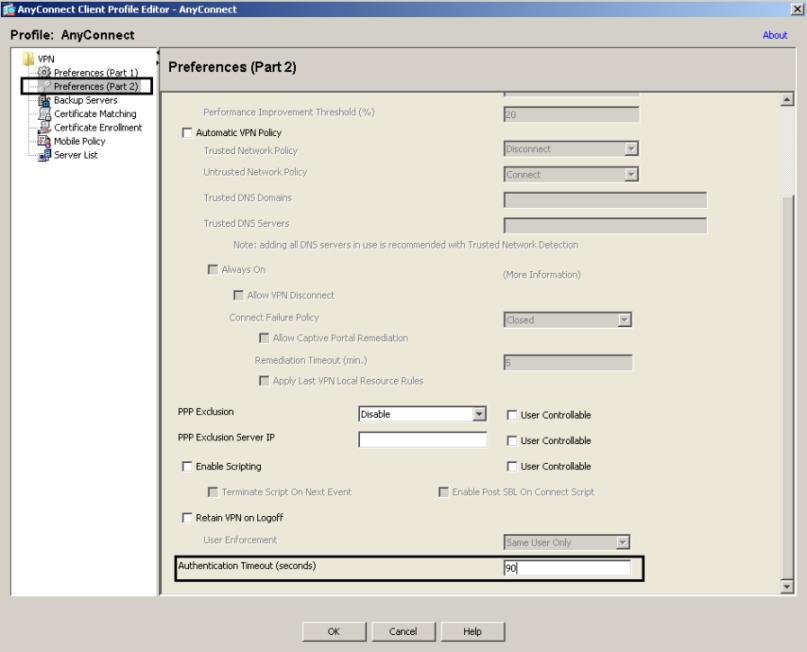Click the Preferences (Part 2) wrench icon
The height and width of the screenshot is (652, 807).
[x=45, y=86]
